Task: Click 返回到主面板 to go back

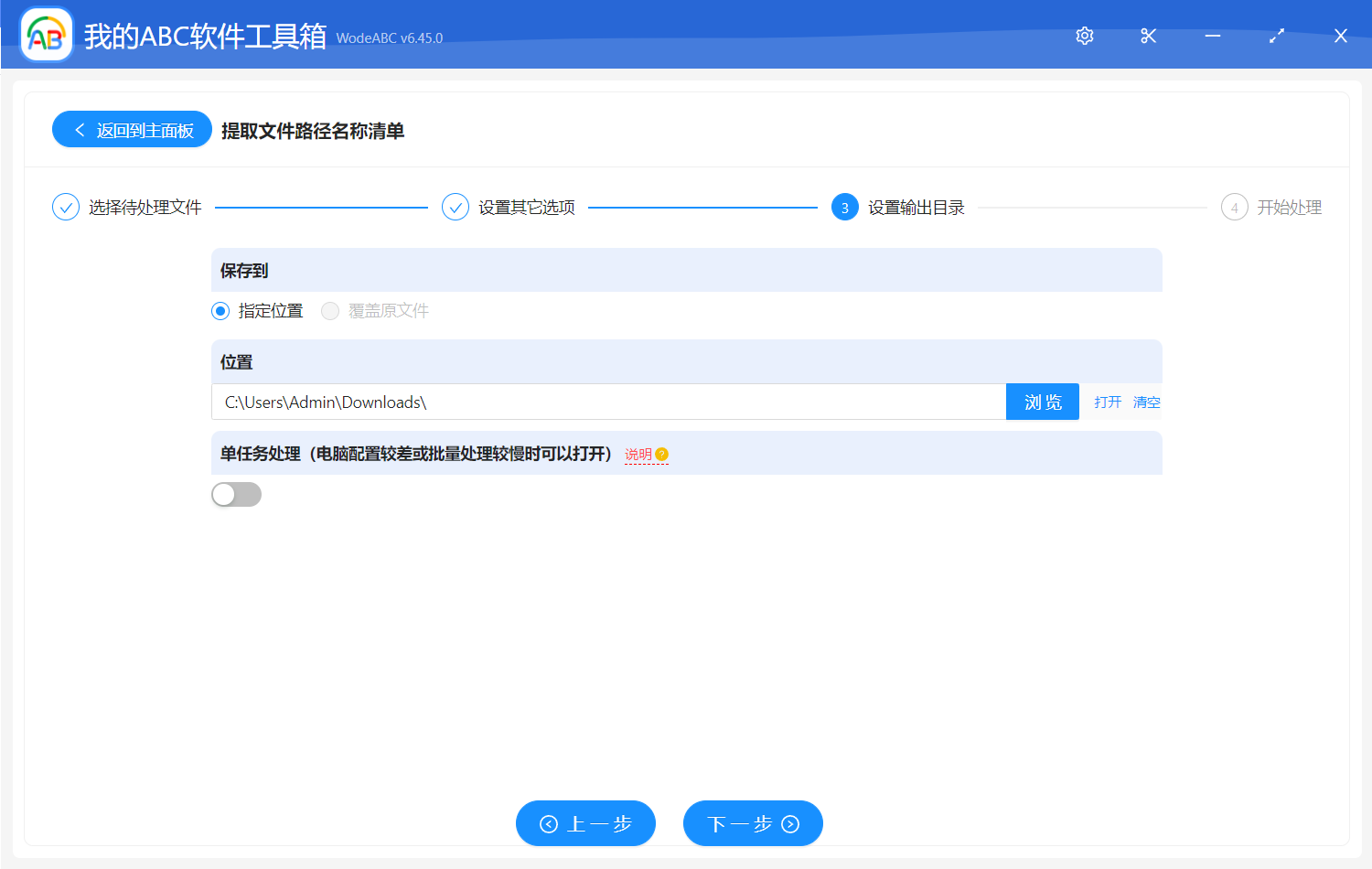Action: [x=132, y=129]
